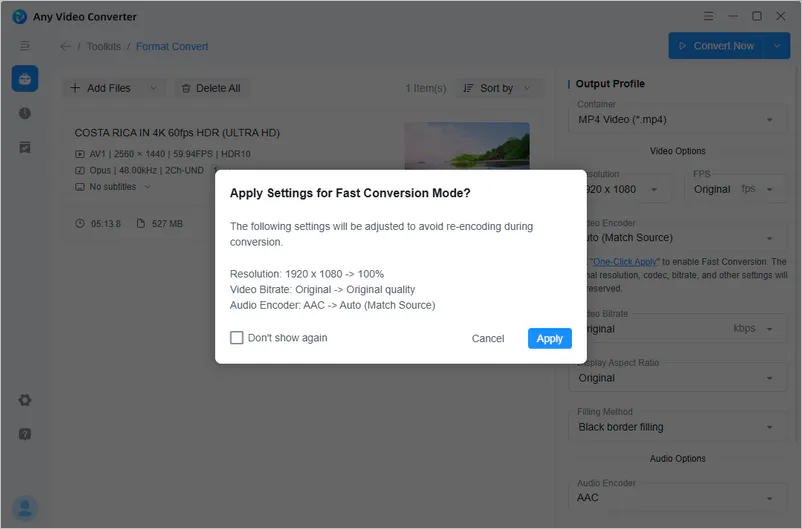Open settings gear in sidebar

click(x=25, y=400)
